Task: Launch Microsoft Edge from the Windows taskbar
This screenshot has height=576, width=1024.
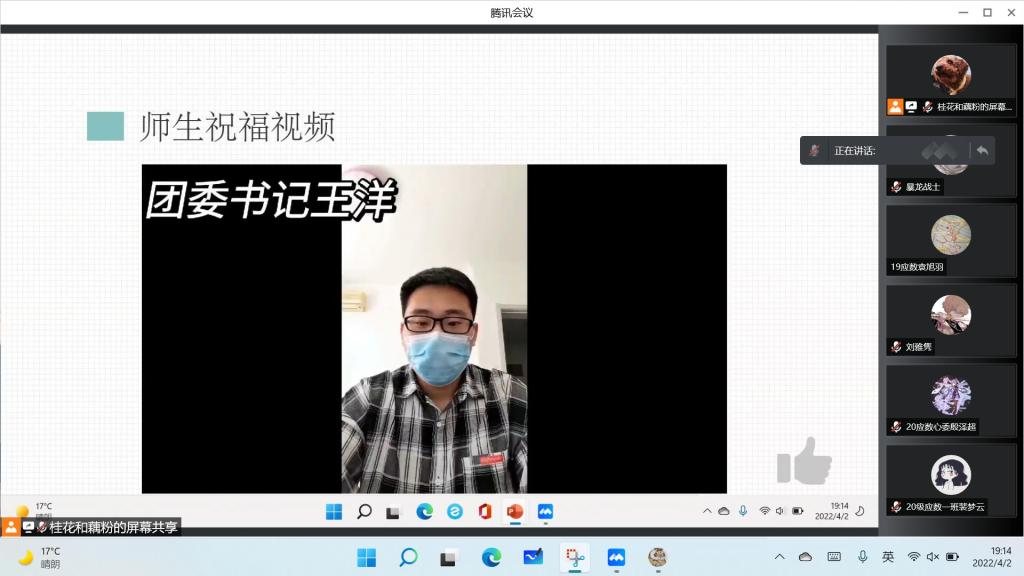Action: pos(490,557)
